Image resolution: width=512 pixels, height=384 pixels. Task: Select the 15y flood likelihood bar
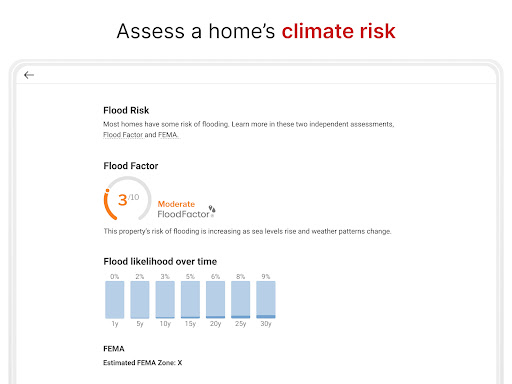190,300
